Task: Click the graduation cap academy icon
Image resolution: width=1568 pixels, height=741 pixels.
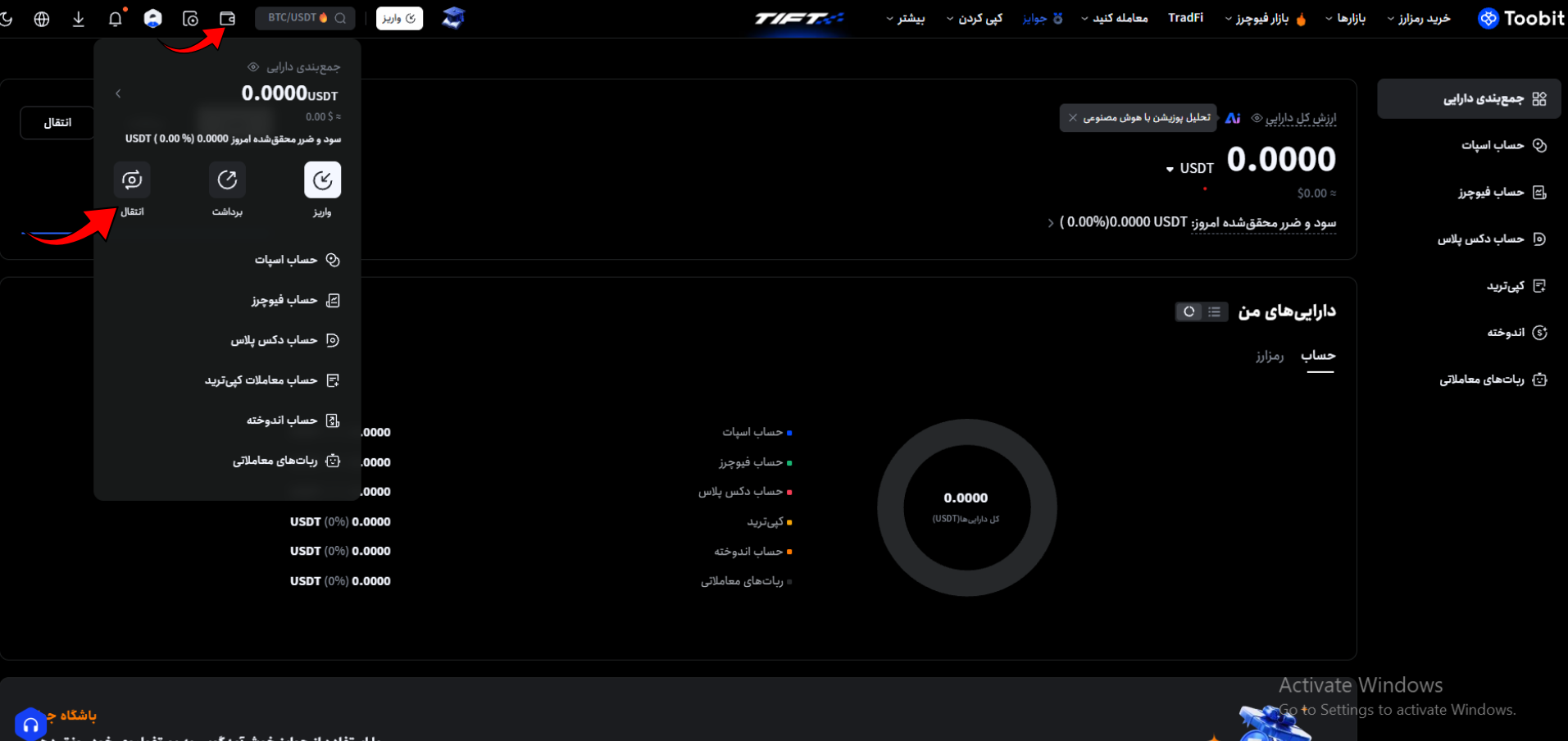Action: pos(452,18)
